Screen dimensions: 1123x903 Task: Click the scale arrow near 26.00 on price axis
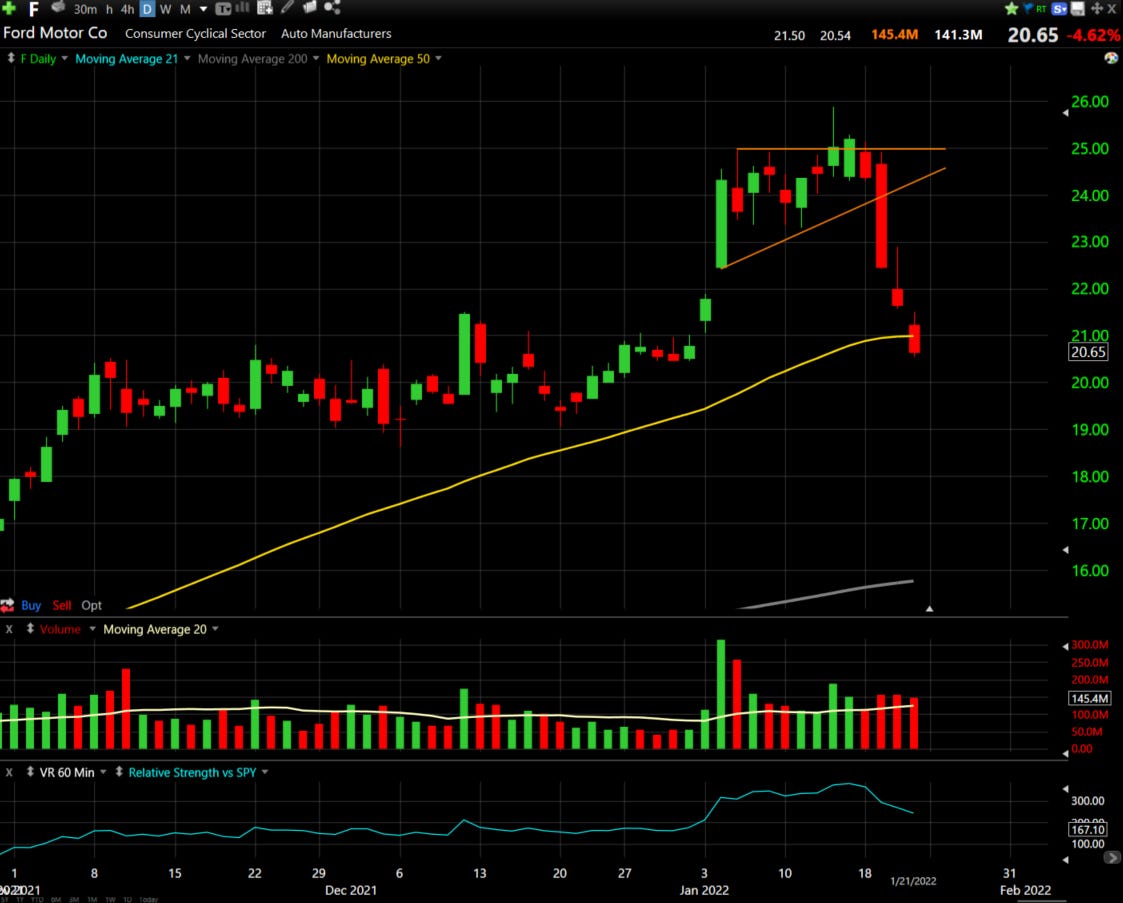tap(1066, 112)
